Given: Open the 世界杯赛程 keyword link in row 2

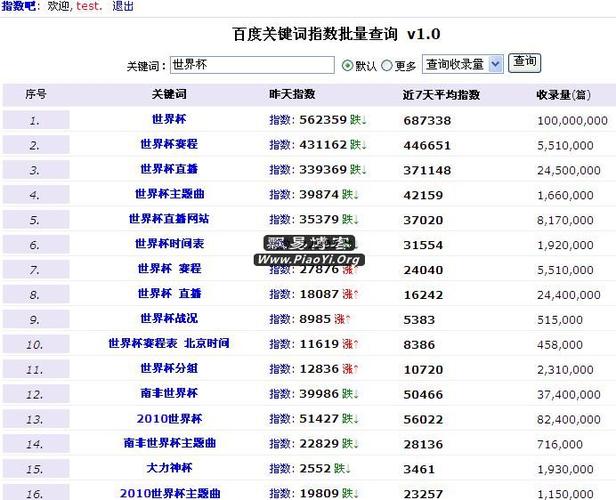Looking at the screenshot, I should 169,144.
